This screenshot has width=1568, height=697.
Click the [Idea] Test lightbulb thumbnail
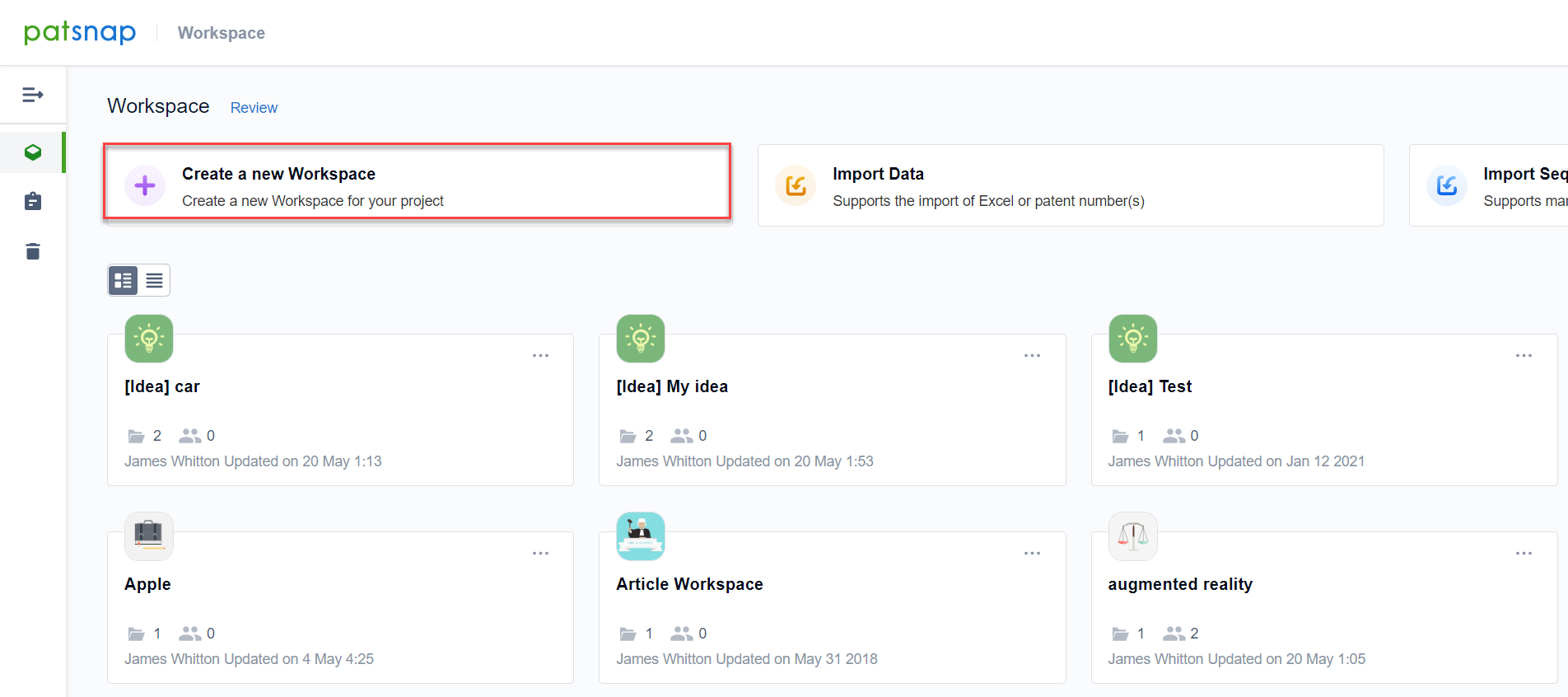tap(1132, 339)
